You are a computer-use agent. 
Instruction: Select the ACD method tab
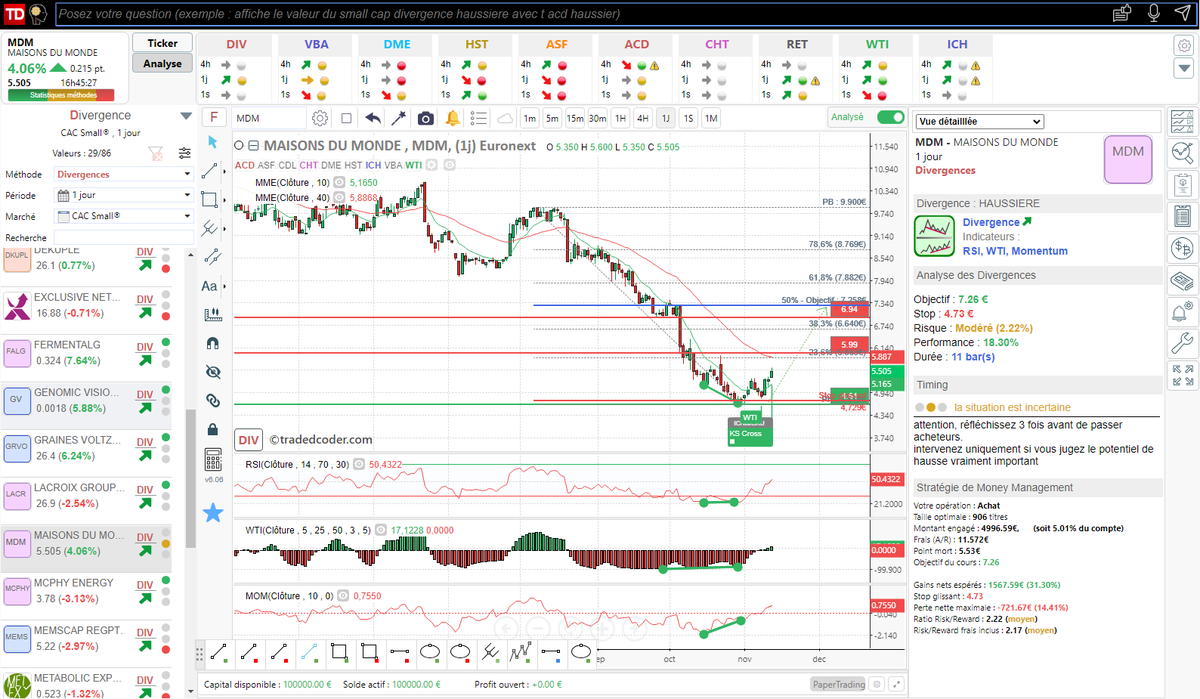pyautogui.click(x=637, y=44)
